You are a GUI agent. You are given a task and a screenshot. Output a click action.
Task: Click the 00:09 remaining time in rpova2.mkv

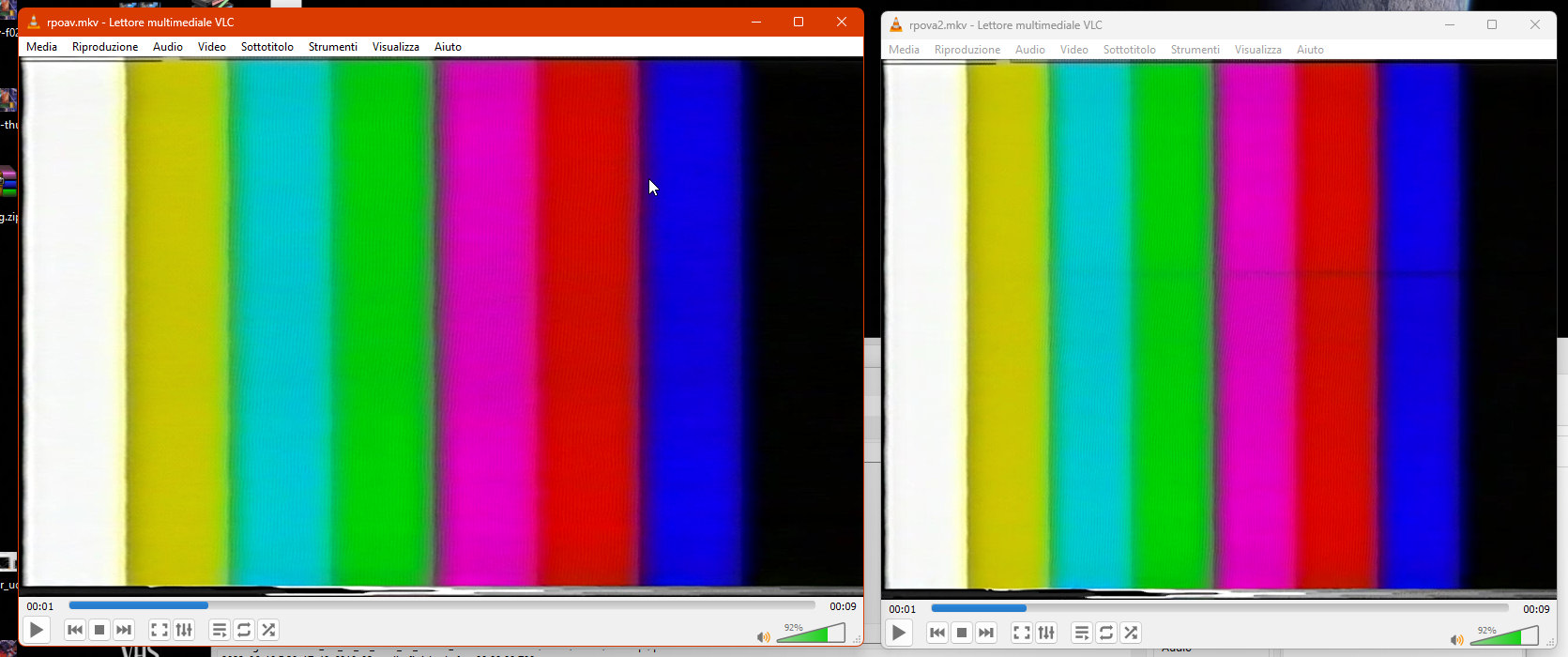tap(1536, 609)
